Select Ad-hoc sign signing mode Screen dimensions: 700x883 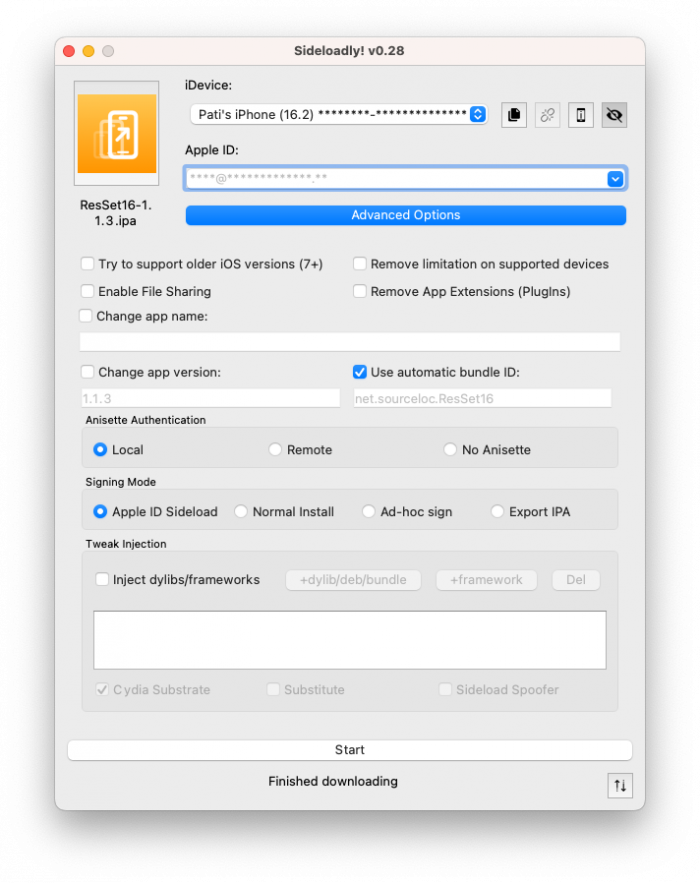coord(368,511)
